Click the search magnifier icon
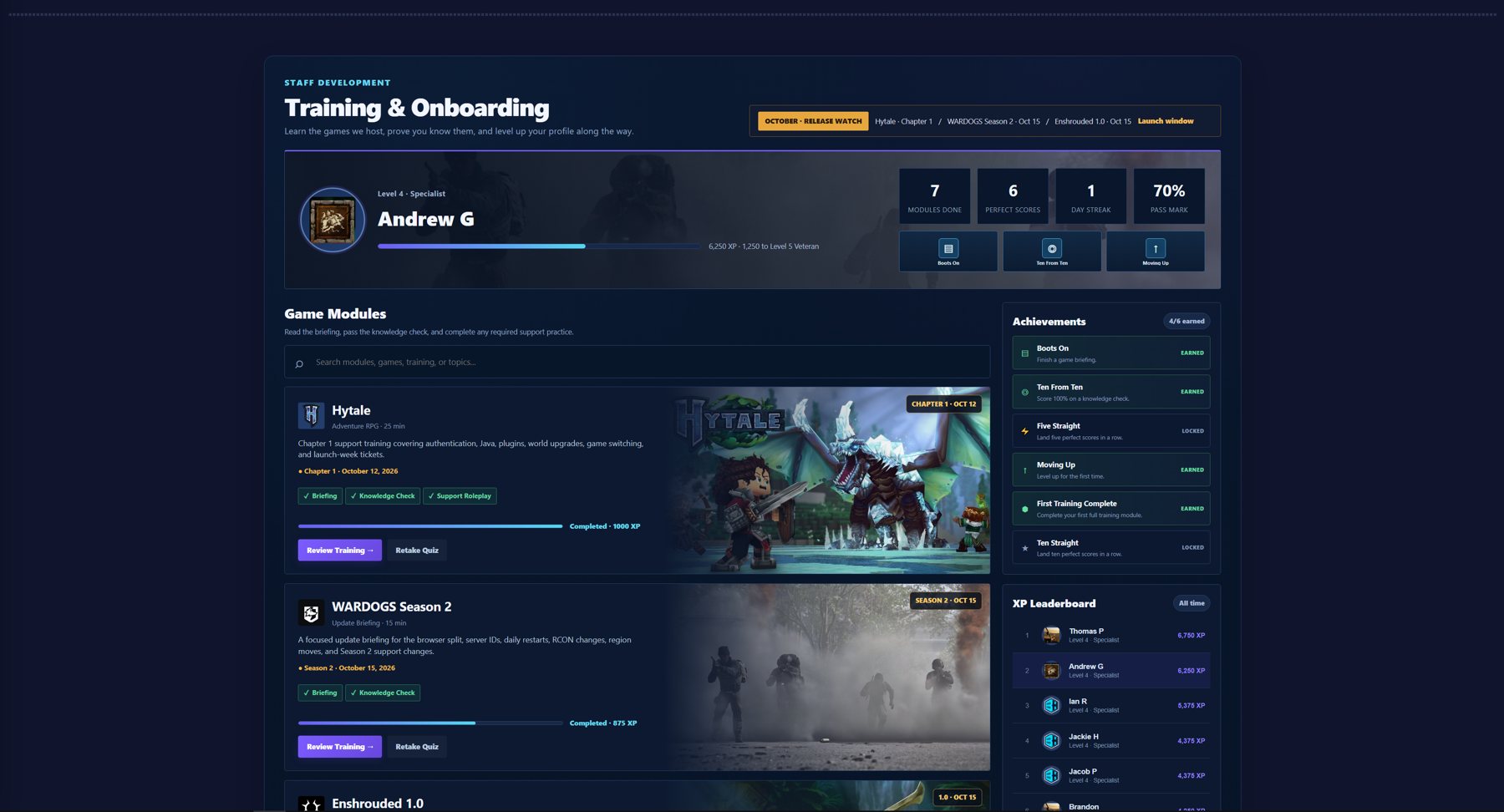 tap(299, 363)
